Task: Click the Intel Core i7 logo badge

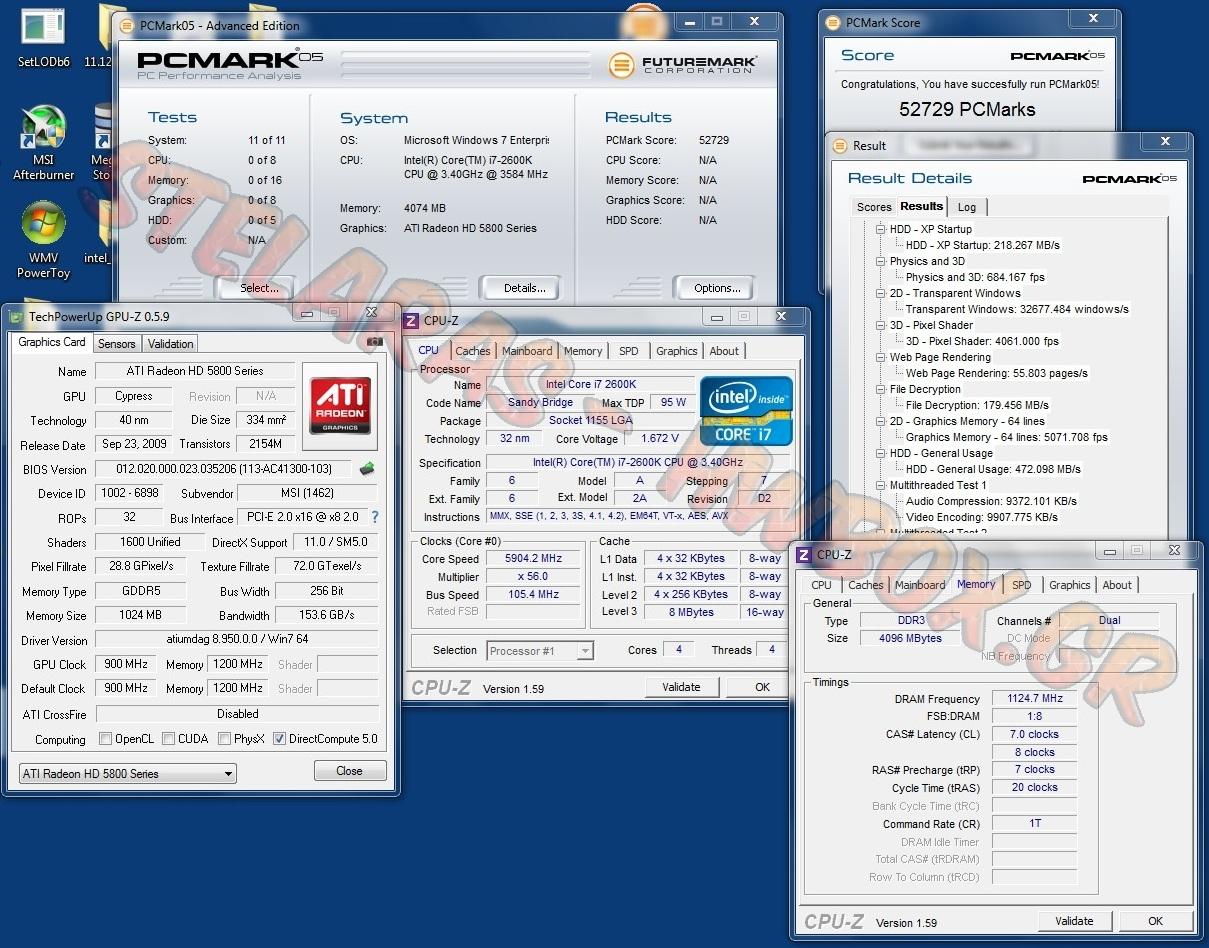Action: point(746,410)
